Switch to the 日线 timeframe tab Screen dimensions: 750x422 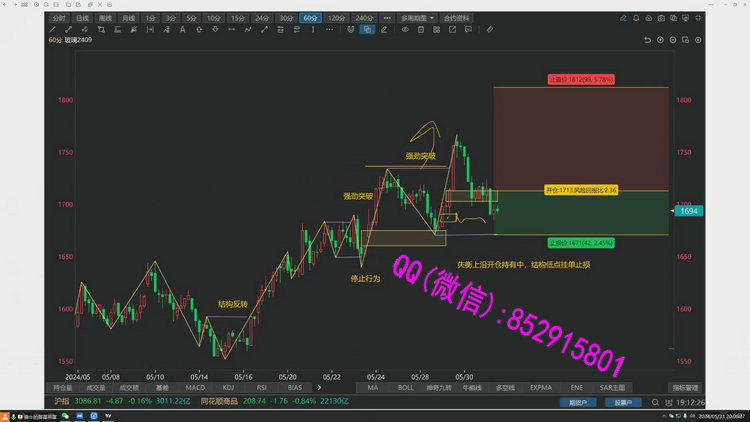click(81, 18)
